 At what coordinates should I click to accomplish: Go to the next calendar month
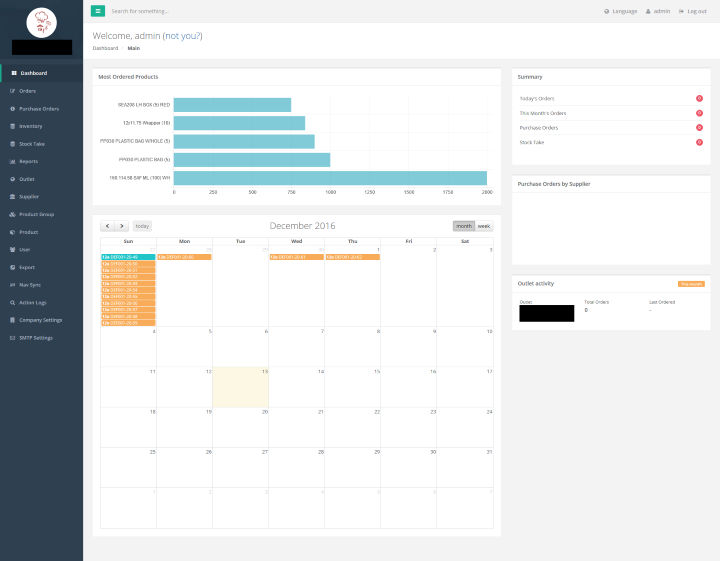tap(121, 226)
